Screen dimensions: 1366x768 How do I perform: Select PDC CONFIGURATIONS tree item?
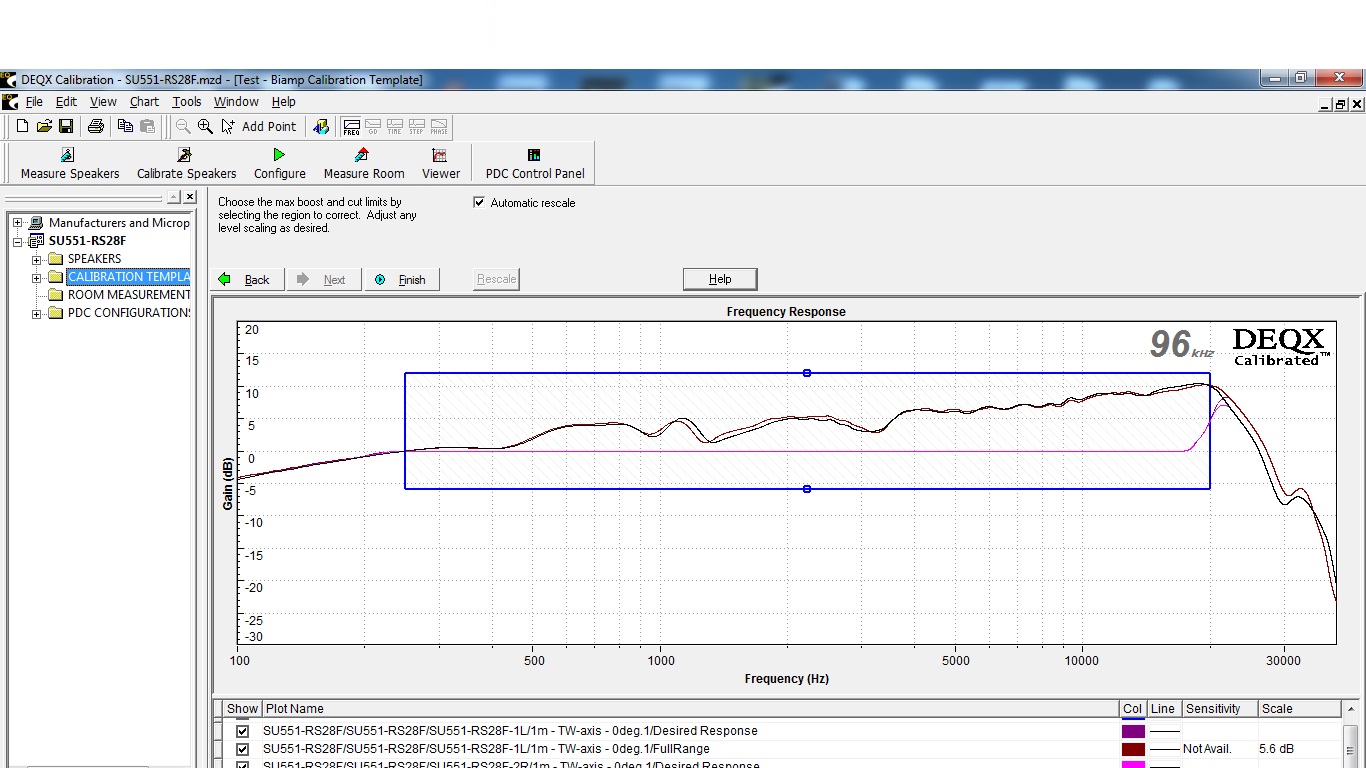tap(119, 313)
